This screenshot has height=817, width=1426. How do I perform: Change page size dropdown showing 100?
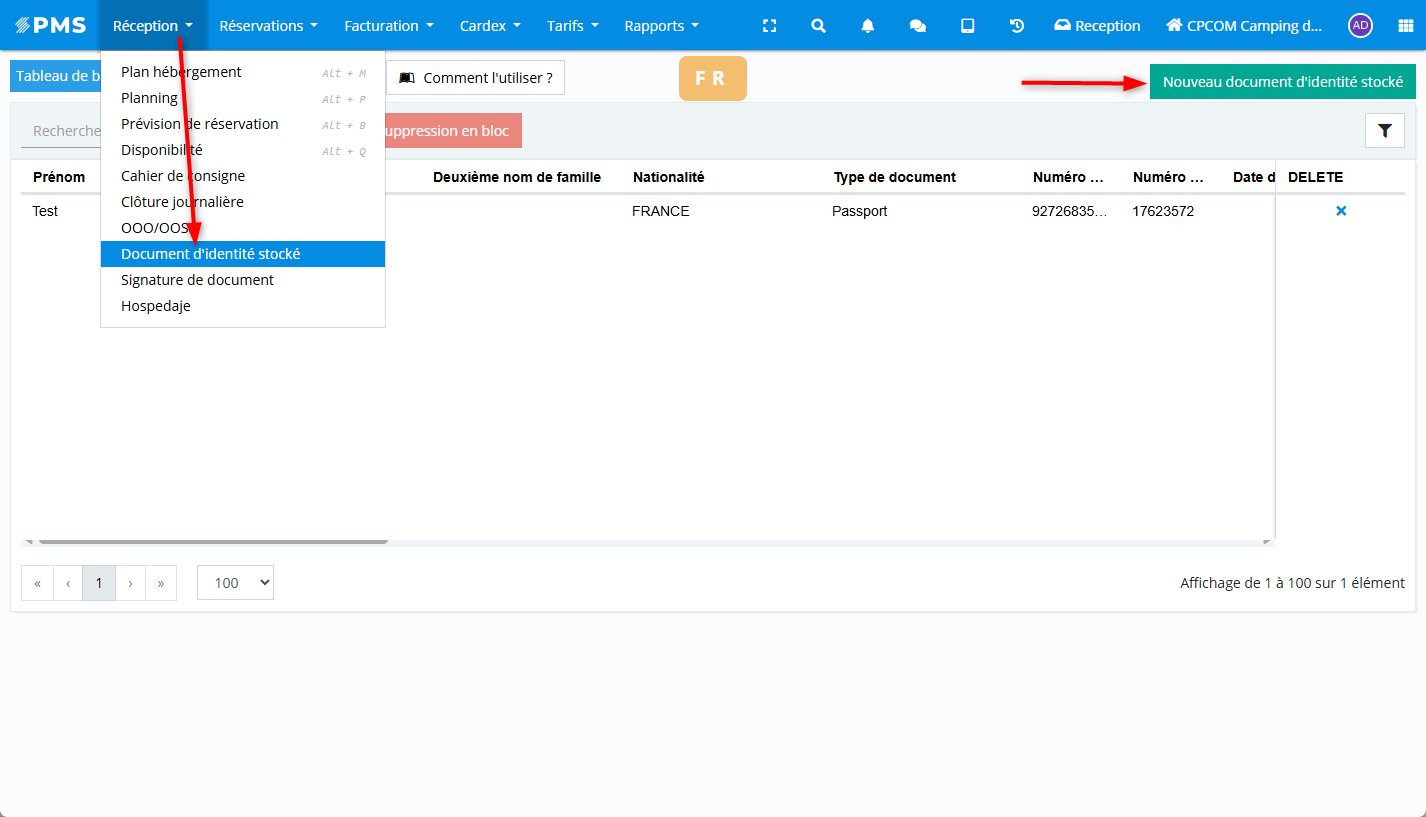(x=235, y=583)
